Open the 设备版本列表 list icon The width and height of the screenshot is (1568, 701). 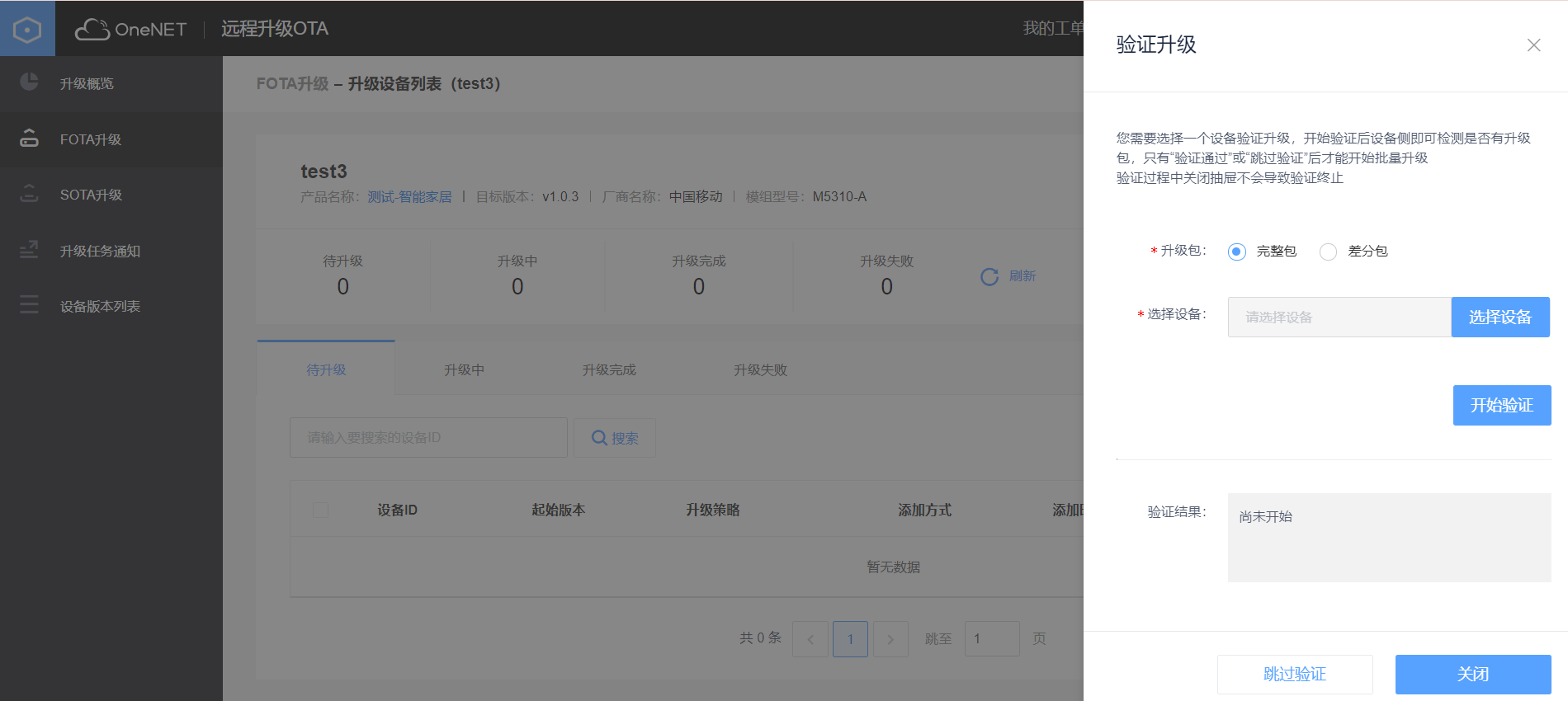click(29, 305)
